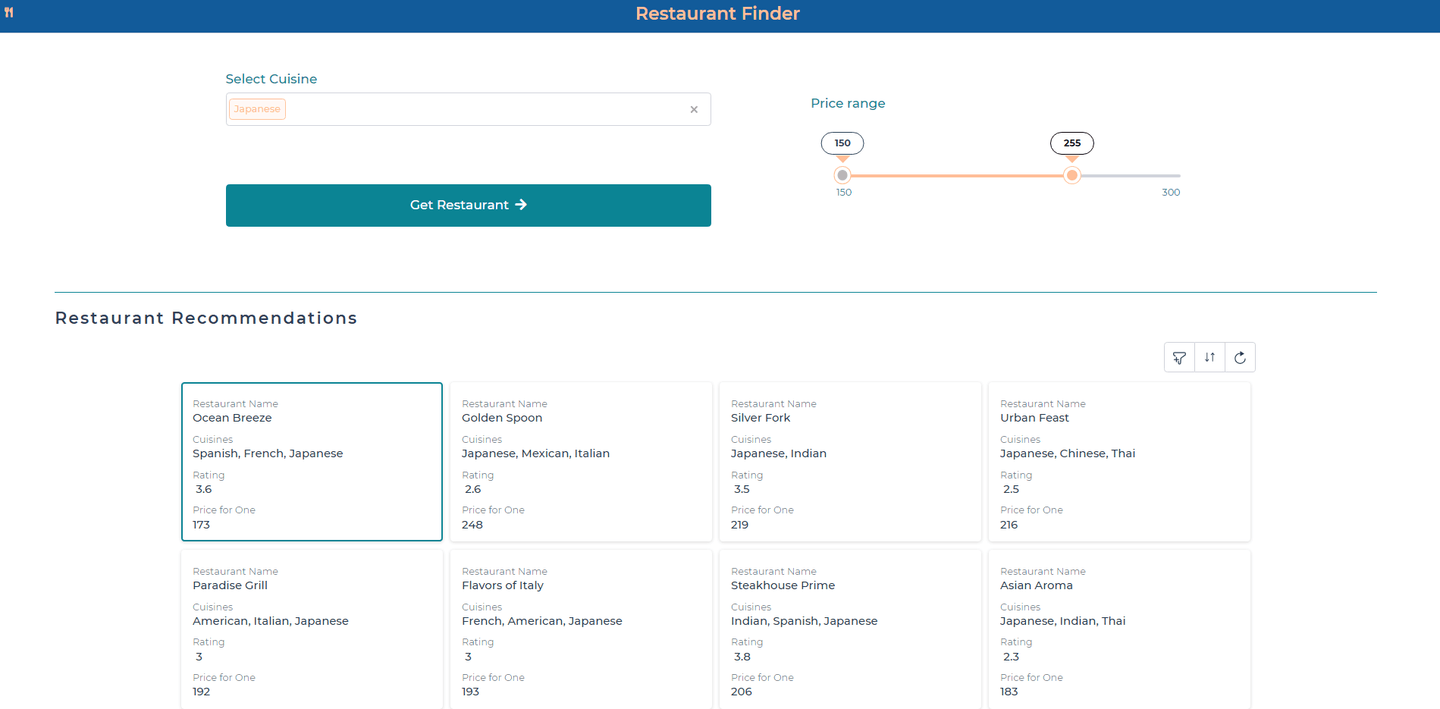Click the American, Italian, Japanese cuisines text
The image size is (1440, 709).
(271, 621)
